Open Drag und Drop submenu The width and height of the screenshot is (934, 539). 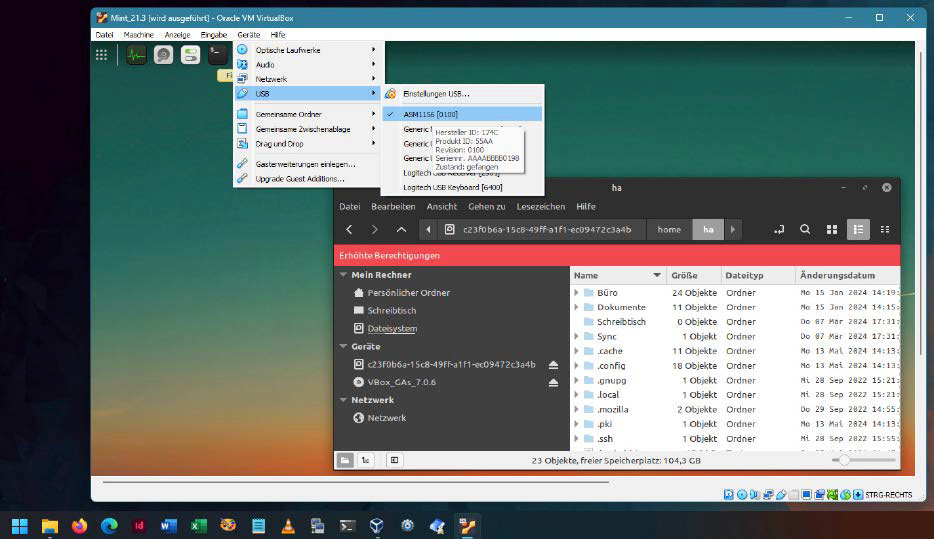coord(307,144)
